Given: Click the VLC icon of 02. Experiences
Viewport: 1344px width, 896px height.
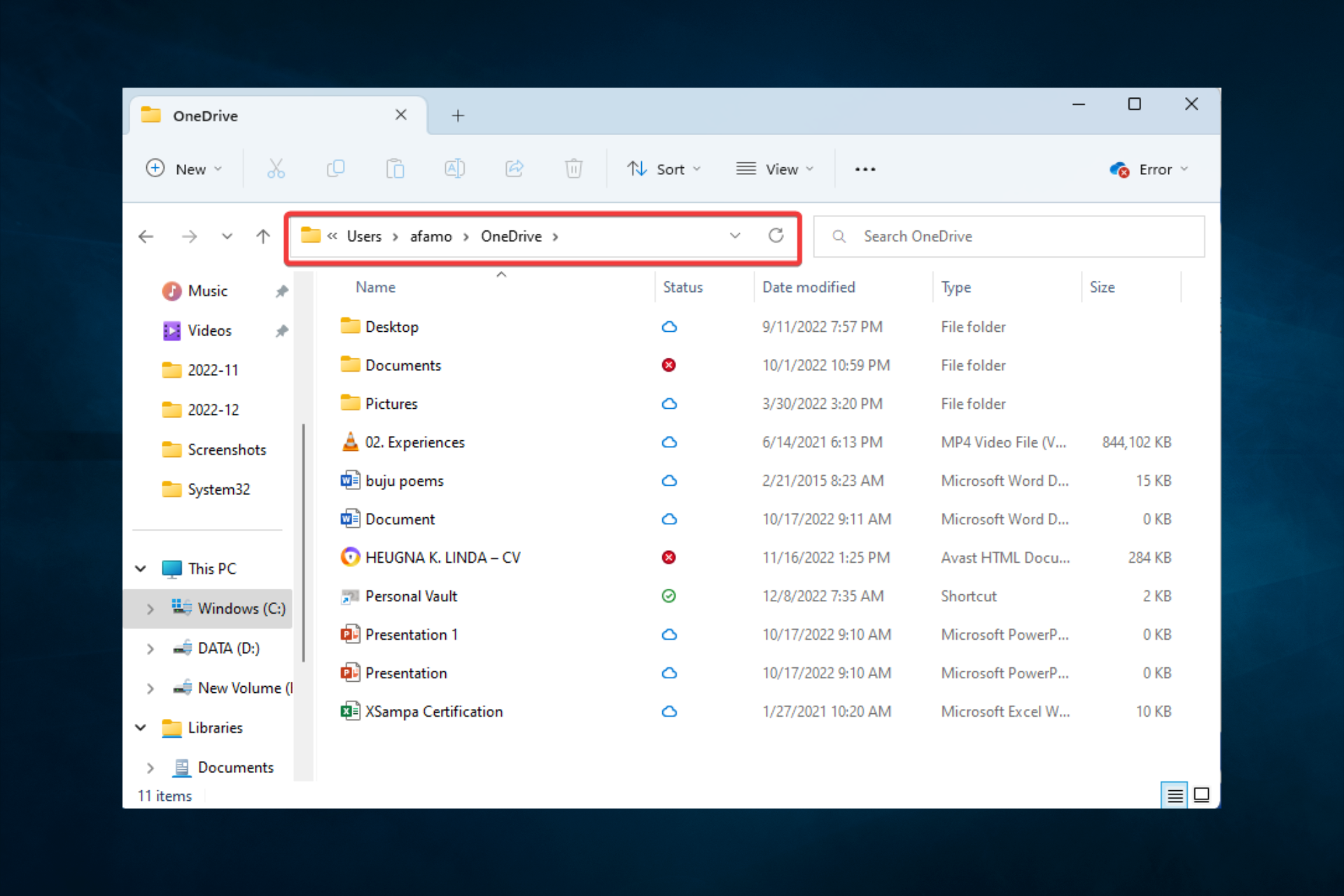Looking at the screenshot, I should pos(350,442).
